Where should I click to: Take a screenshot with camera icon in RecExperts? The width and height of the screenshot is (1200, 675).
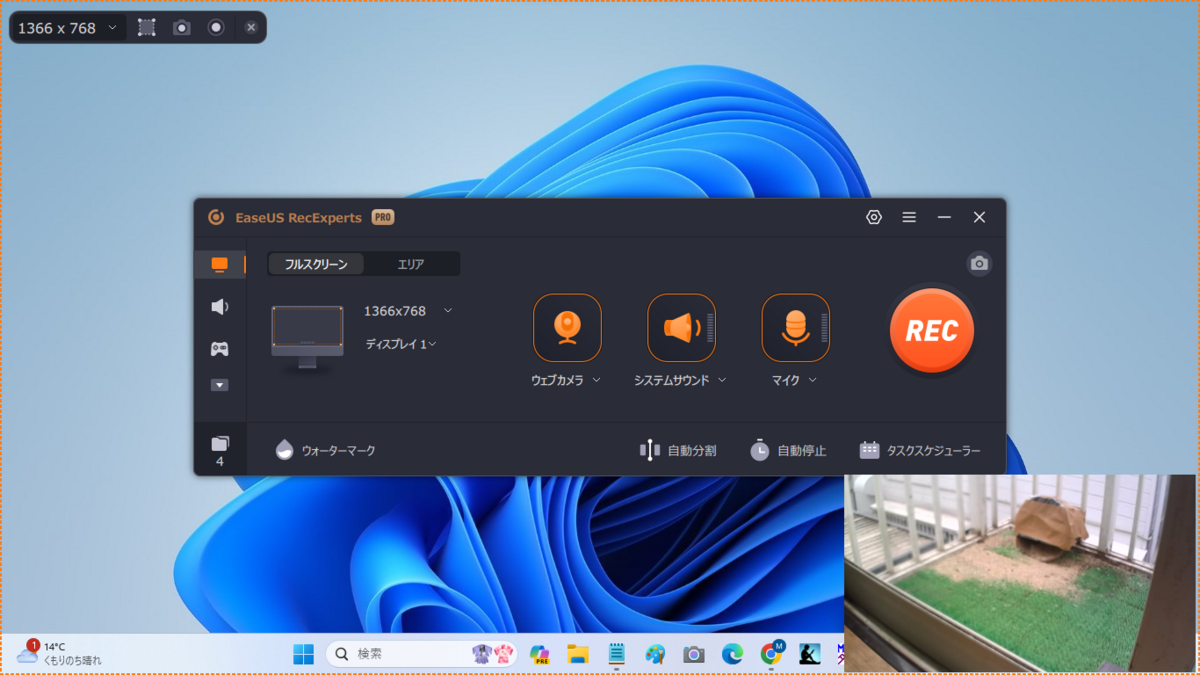(979, 264)
